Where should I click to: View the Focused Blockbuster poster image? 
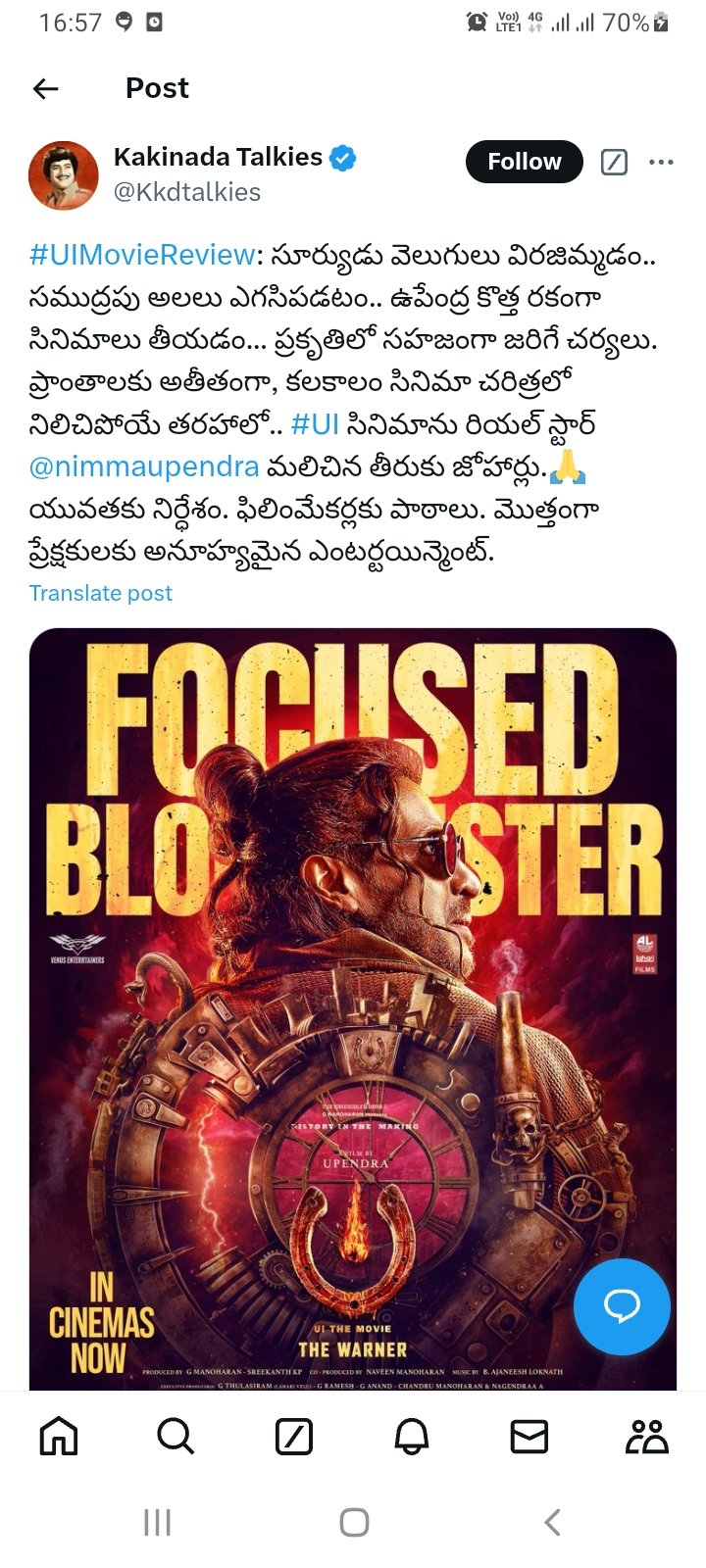pyautogui.click(x=353, y=1008)
